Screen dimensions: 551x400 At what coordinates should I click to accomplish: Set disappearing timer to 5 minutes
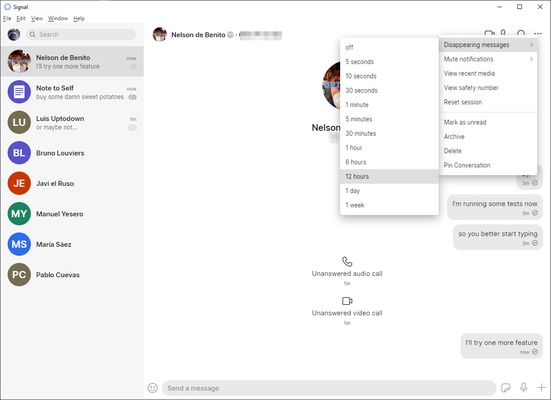coord(389,119)
